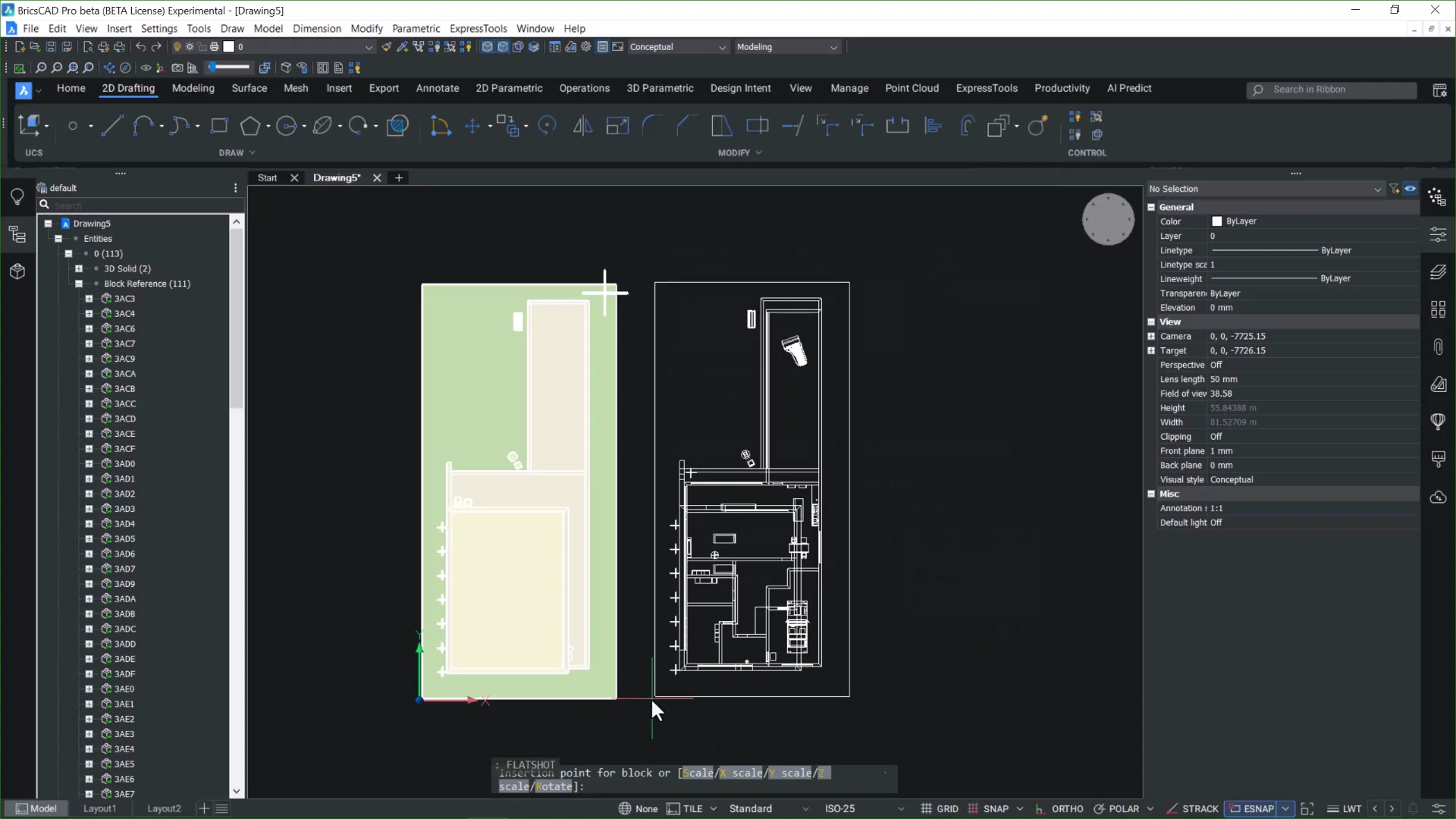
Task: Expand the 3D Solid (2) tree node
Action: (79, 268)
